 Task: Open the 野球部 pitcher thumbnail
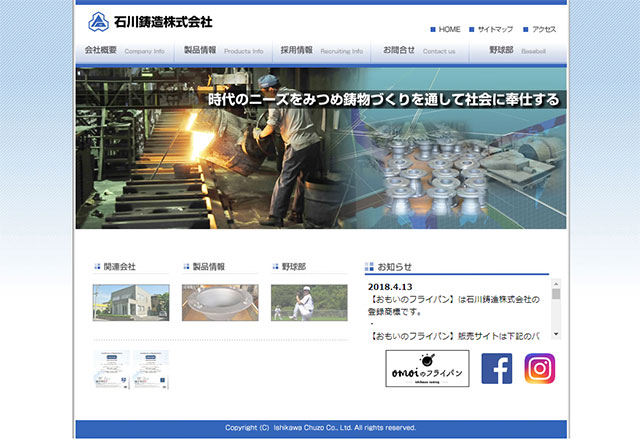click(x=309, y=303)
